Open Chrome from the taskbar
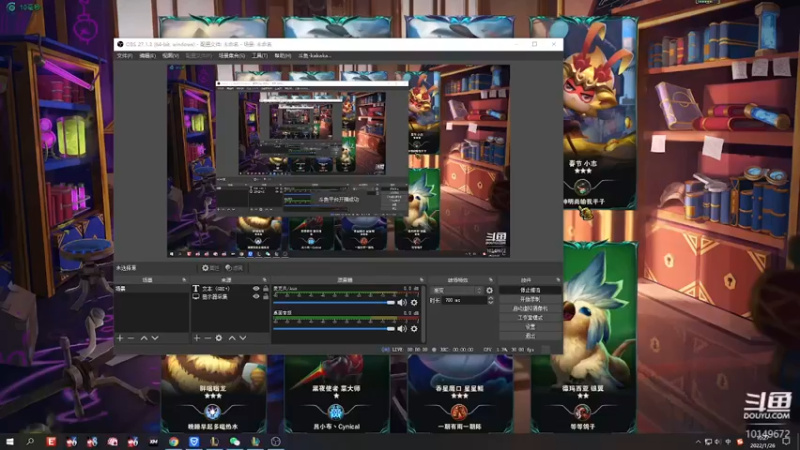 point(173,441)
